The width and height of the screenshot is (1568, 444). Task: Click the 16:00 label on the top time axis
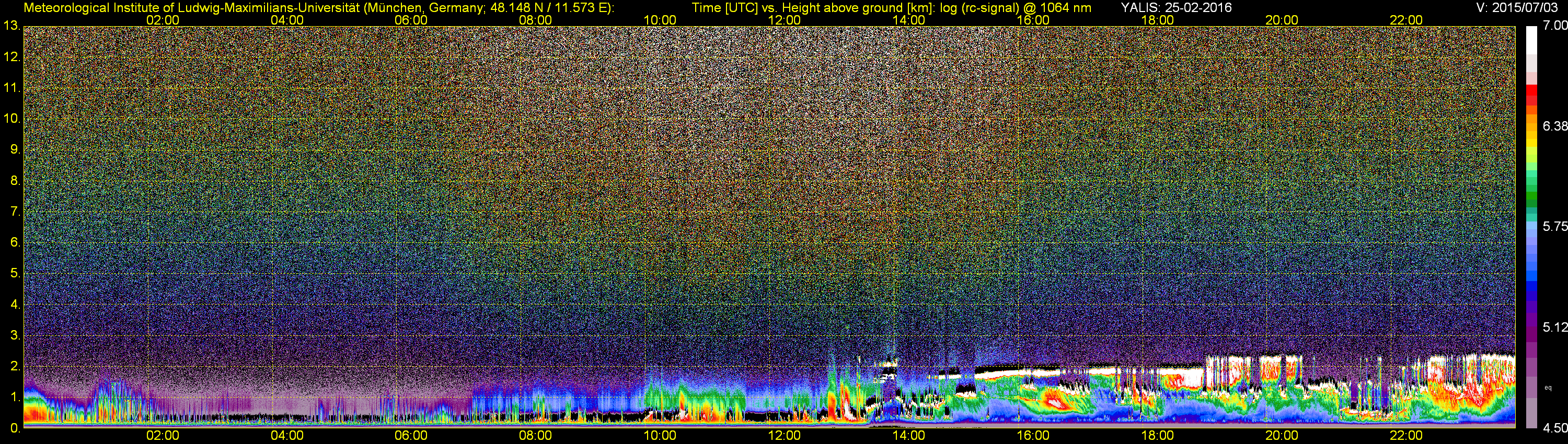pos(1033,20)
